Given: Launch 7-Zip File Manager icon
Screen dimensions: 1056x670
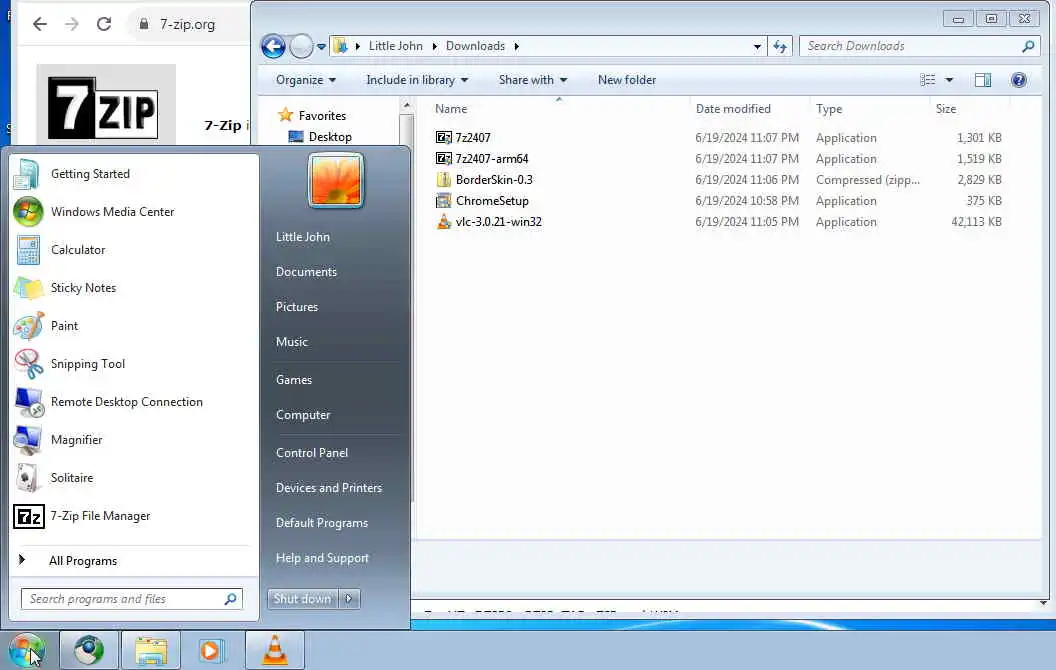Looking at the screenshot, I should coord(28,516).
